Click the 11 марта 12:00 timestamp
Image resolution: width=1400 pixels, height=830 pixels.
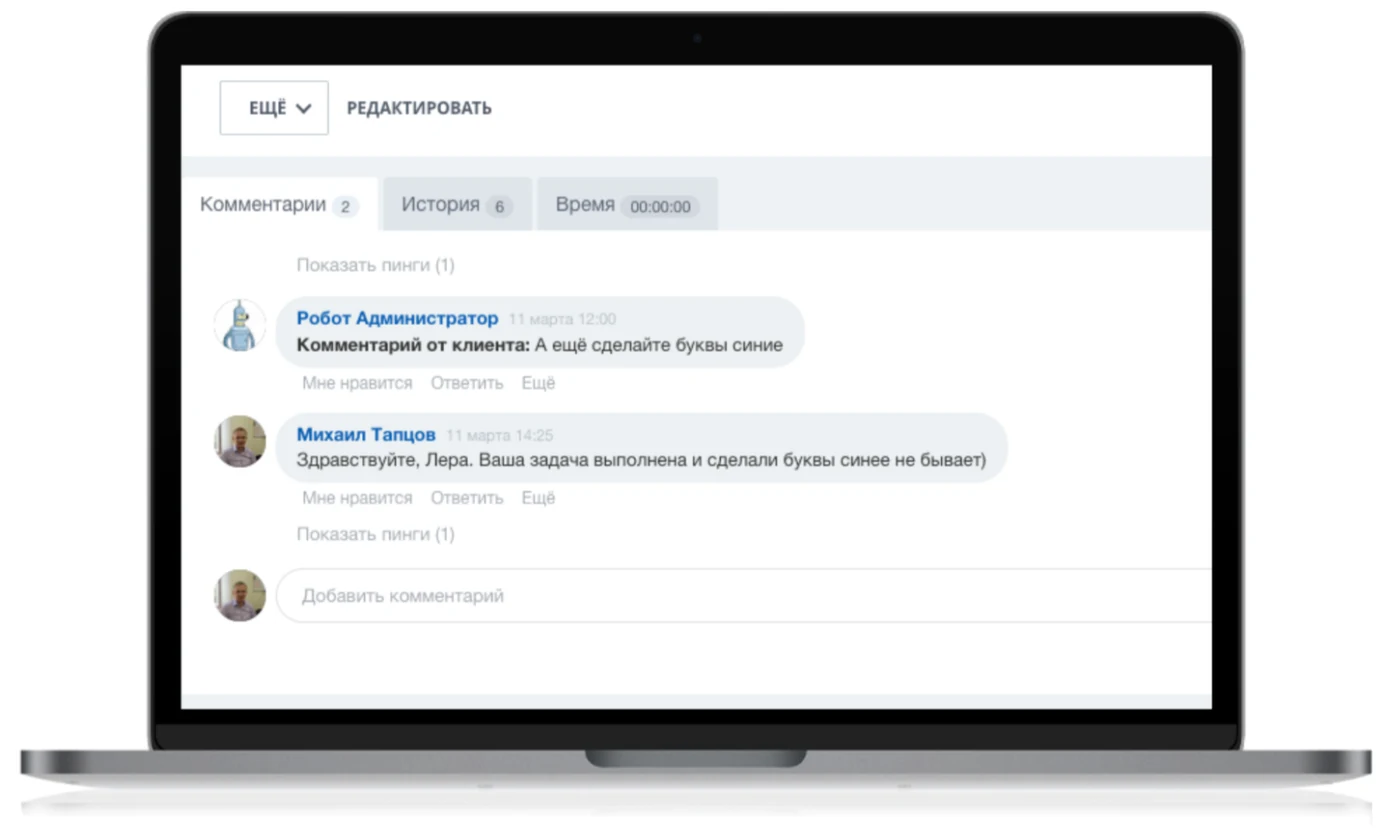click(x=562, y=319)
